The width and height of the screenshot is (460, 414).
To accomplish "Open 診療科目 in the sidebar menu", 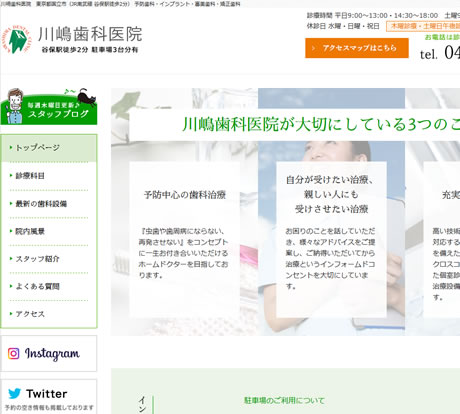I will pos(49,176).
